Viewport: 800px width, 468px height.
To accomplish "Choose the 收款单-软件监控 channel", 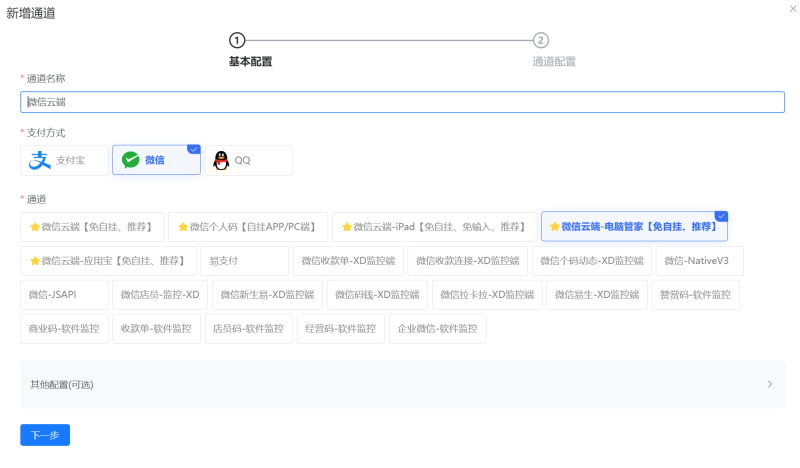I will click(x=156, y=329).
